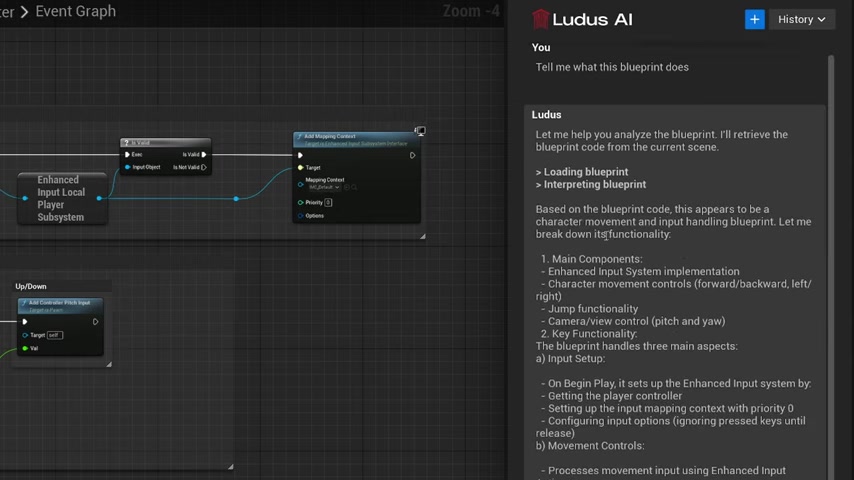Select the Enhanced Input Local Player Subsystem node

[x=62, y=198]
